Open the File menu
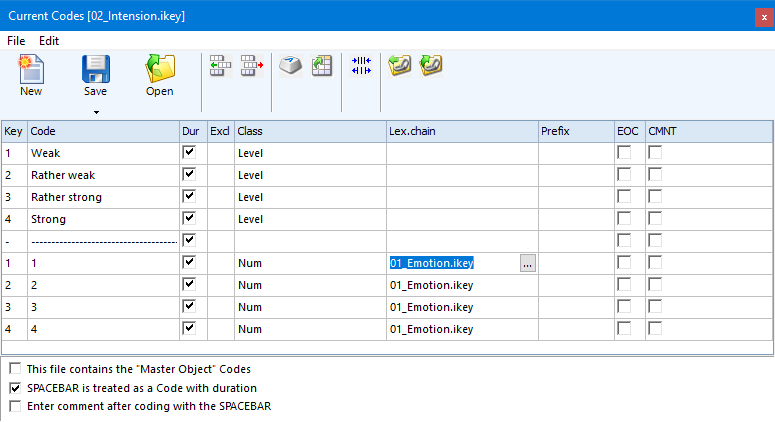Image resolution: width=775 pixels, height=422 pixels. point(16,41)
